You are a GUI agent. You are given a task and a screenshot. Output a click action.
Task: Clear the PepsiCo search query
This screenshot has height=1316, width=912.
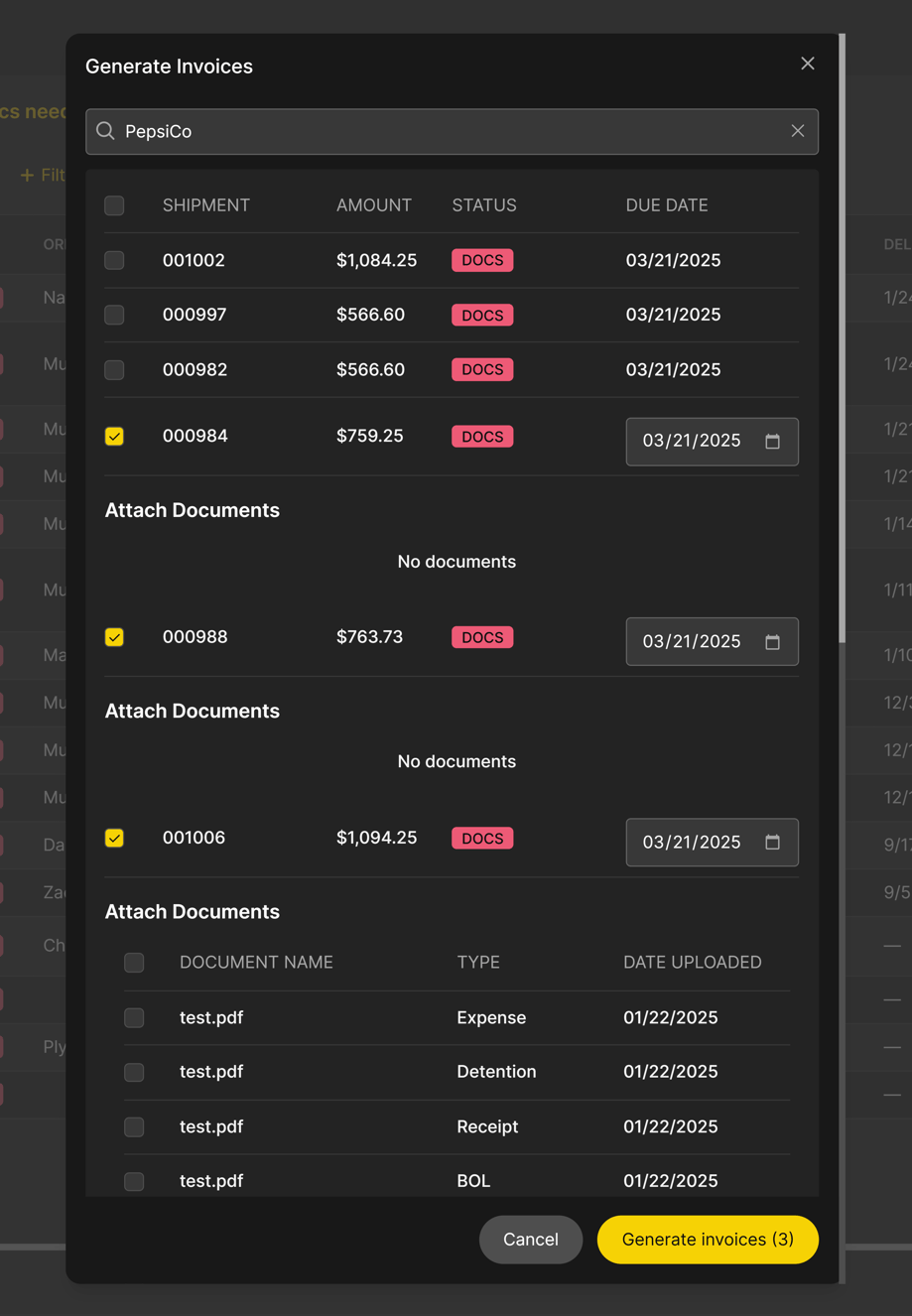798,130
